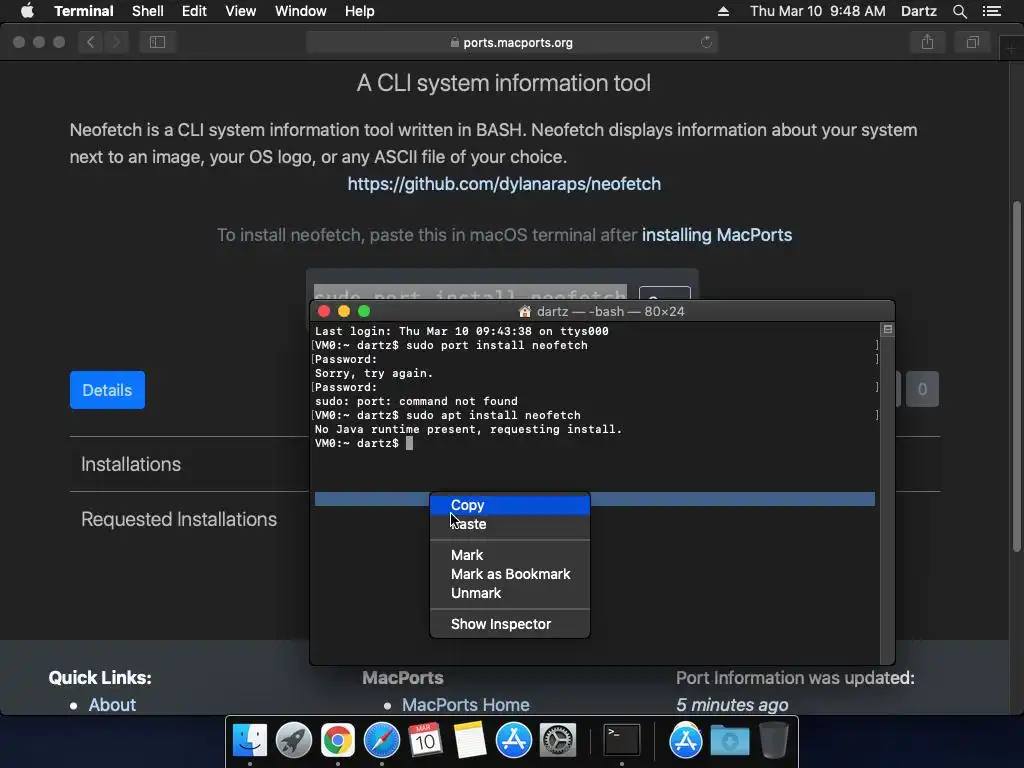The height and width of the screenshot is (768, 1024).
Task: Click Terminal scrollback toggle icon
Action: pos(888,329)
